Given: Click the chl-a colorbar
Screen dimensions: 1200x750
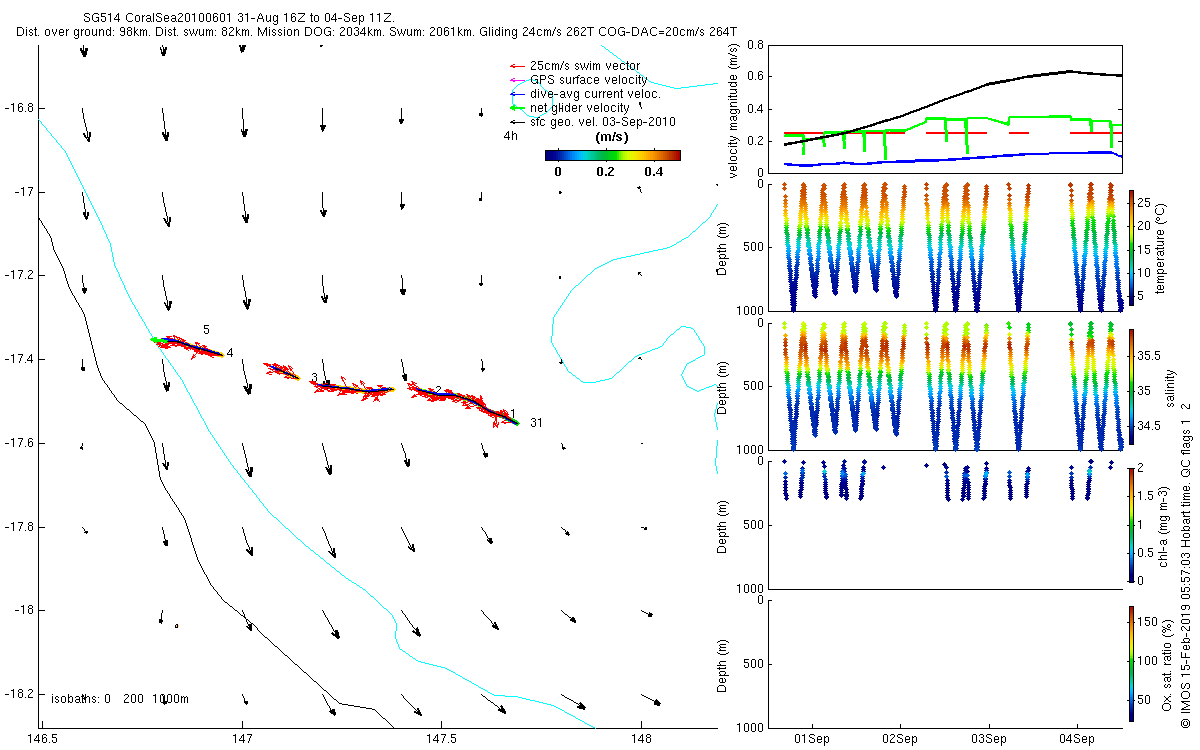Looking at the screenshot, I should point(1131,524).
